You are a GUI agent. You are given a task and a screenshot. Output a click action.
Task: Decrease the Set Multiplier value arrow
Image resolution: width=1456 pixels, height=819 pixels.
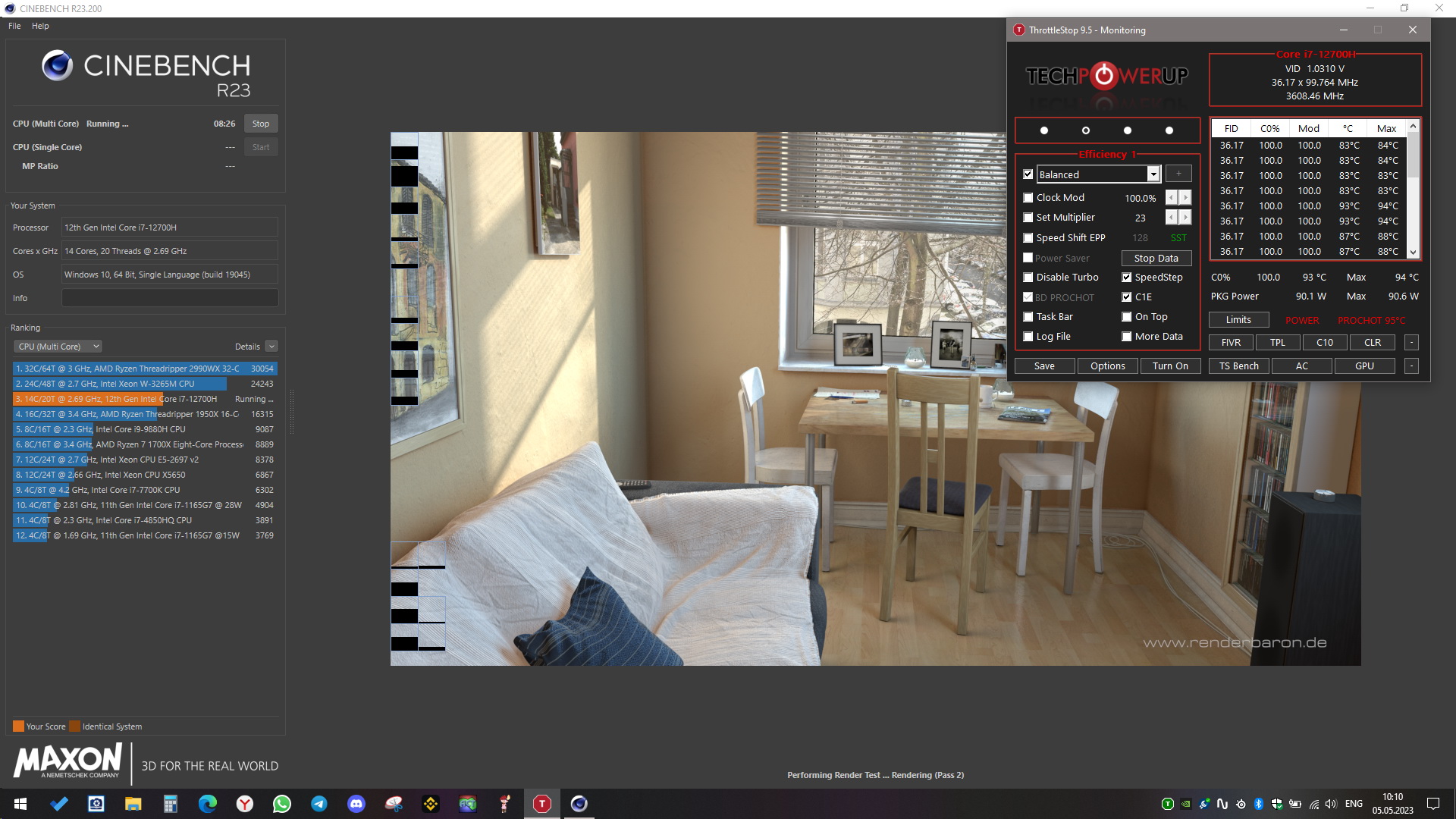point(1172,218)
